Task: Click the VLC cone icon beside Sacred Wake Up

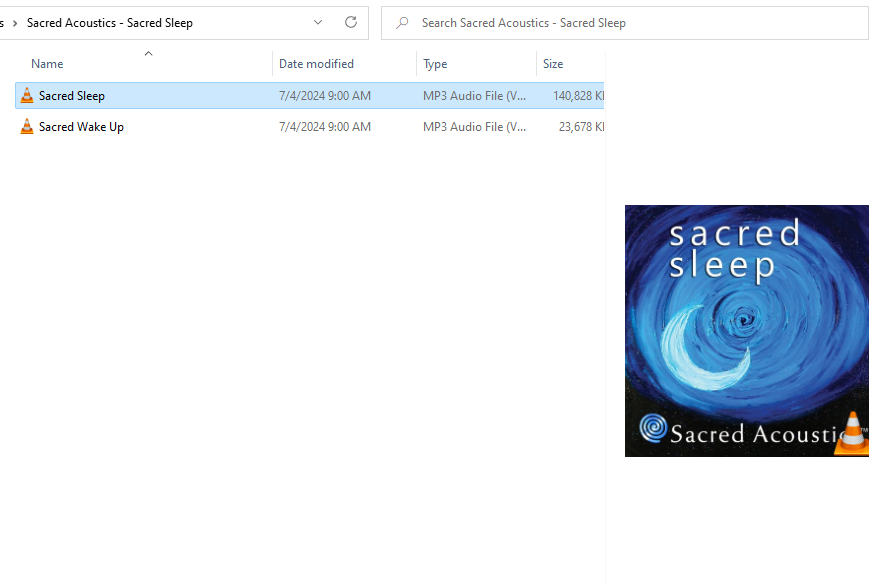Action: (26, 126)
